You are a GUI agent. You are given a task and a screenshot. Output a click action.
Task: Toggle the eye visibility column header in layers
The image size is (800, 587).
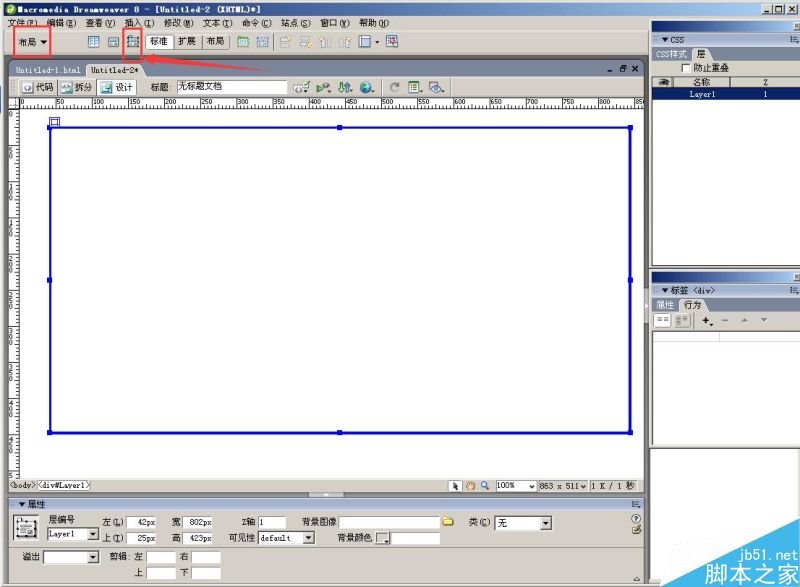(x=663, y=82)
